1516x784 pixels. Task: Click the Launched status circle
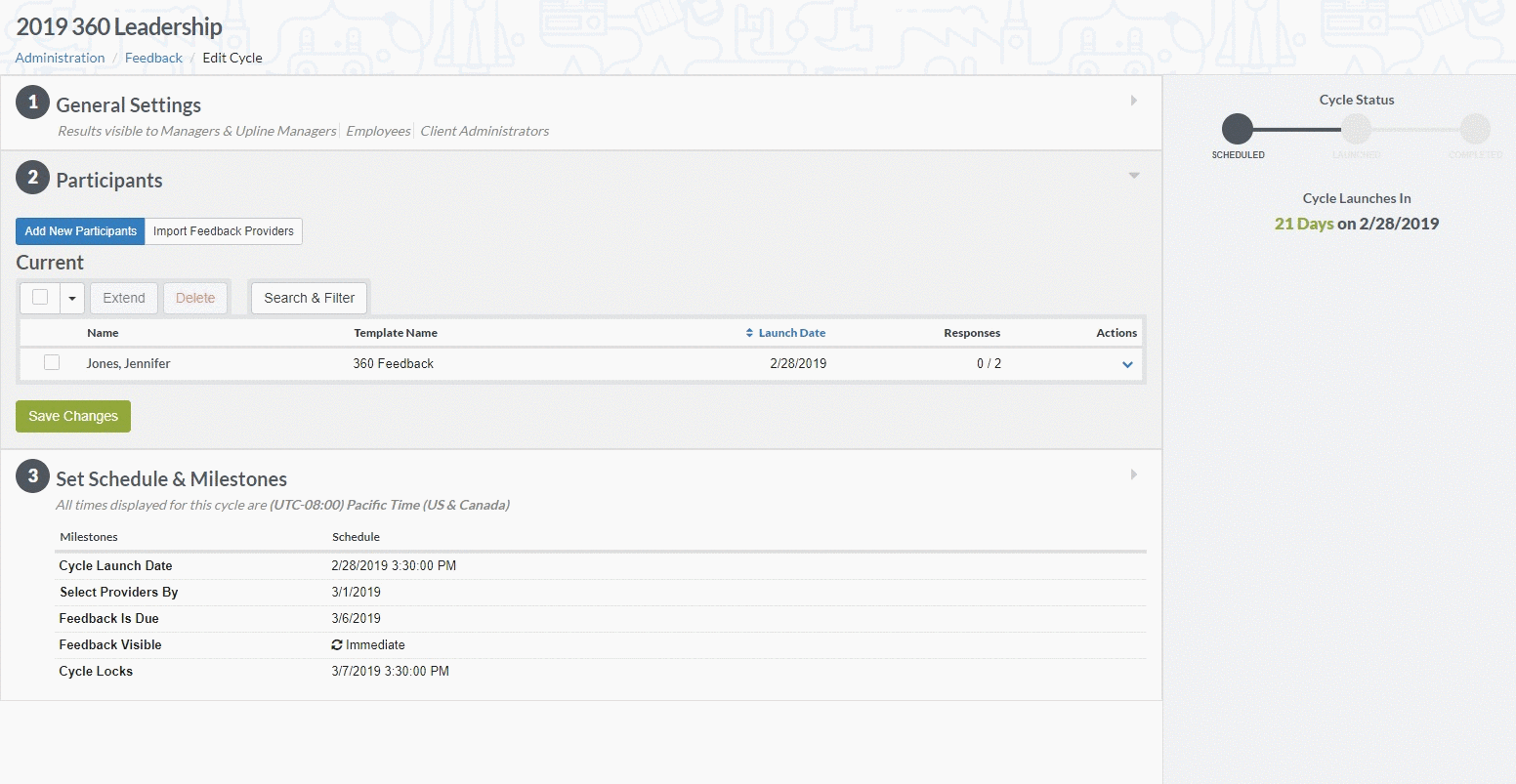coord(1356,129)
